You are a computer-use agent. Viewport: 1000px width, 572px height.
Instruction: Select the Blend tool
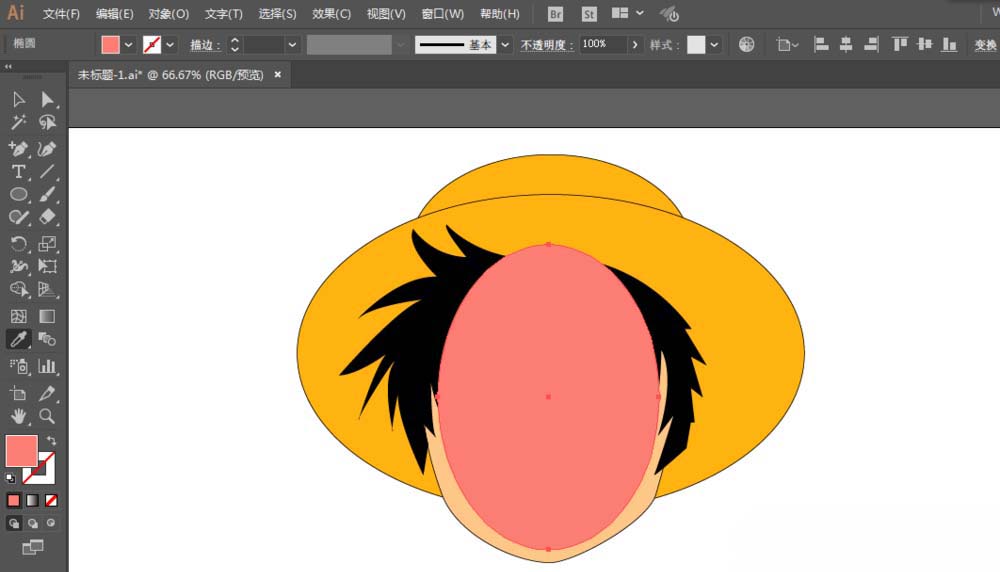pyautogui.click(x=47, y=339)
